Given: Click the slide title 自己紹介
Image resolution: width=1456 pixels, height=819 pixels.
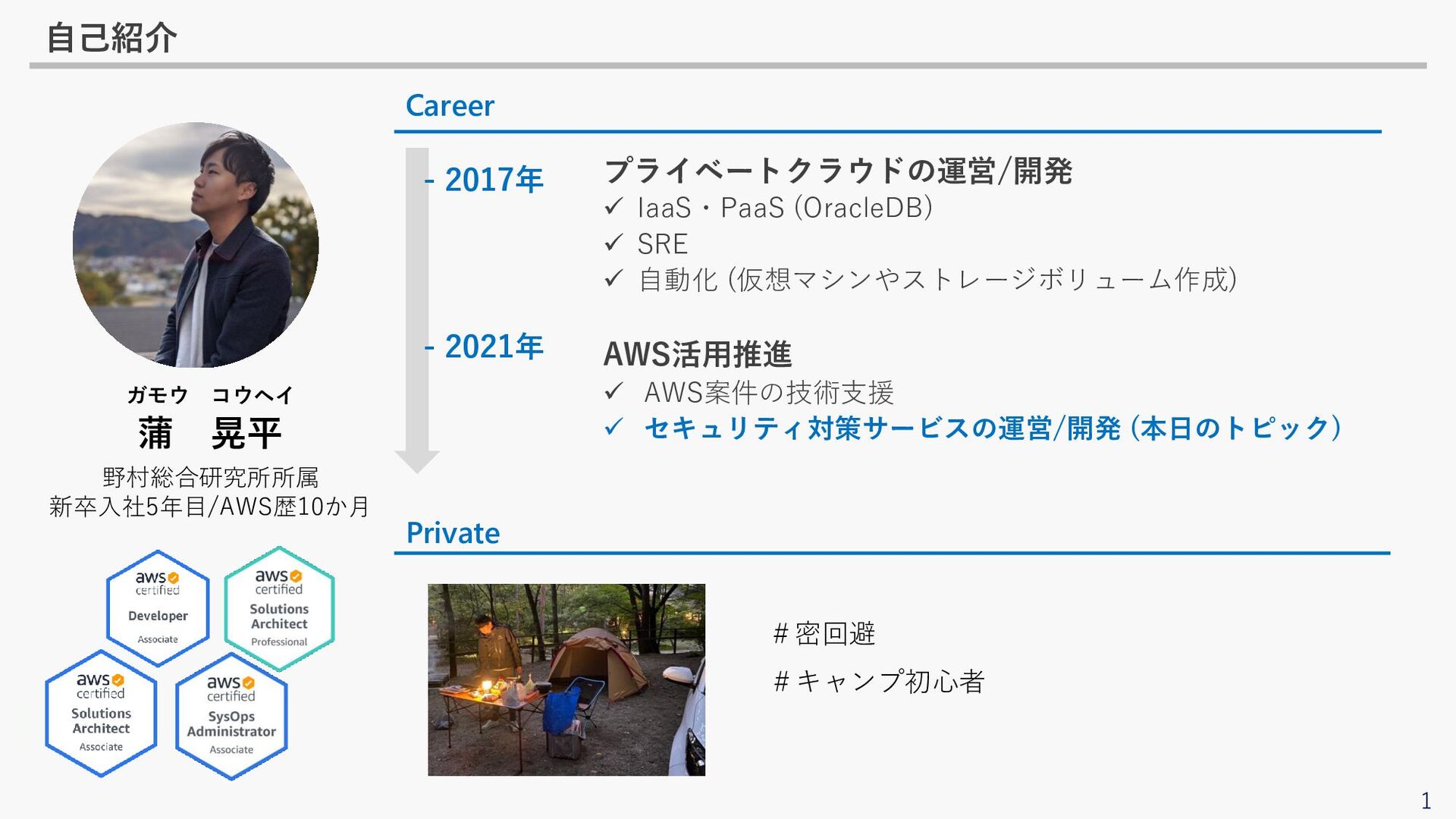Looking at the screenshot, I should 112,37.
